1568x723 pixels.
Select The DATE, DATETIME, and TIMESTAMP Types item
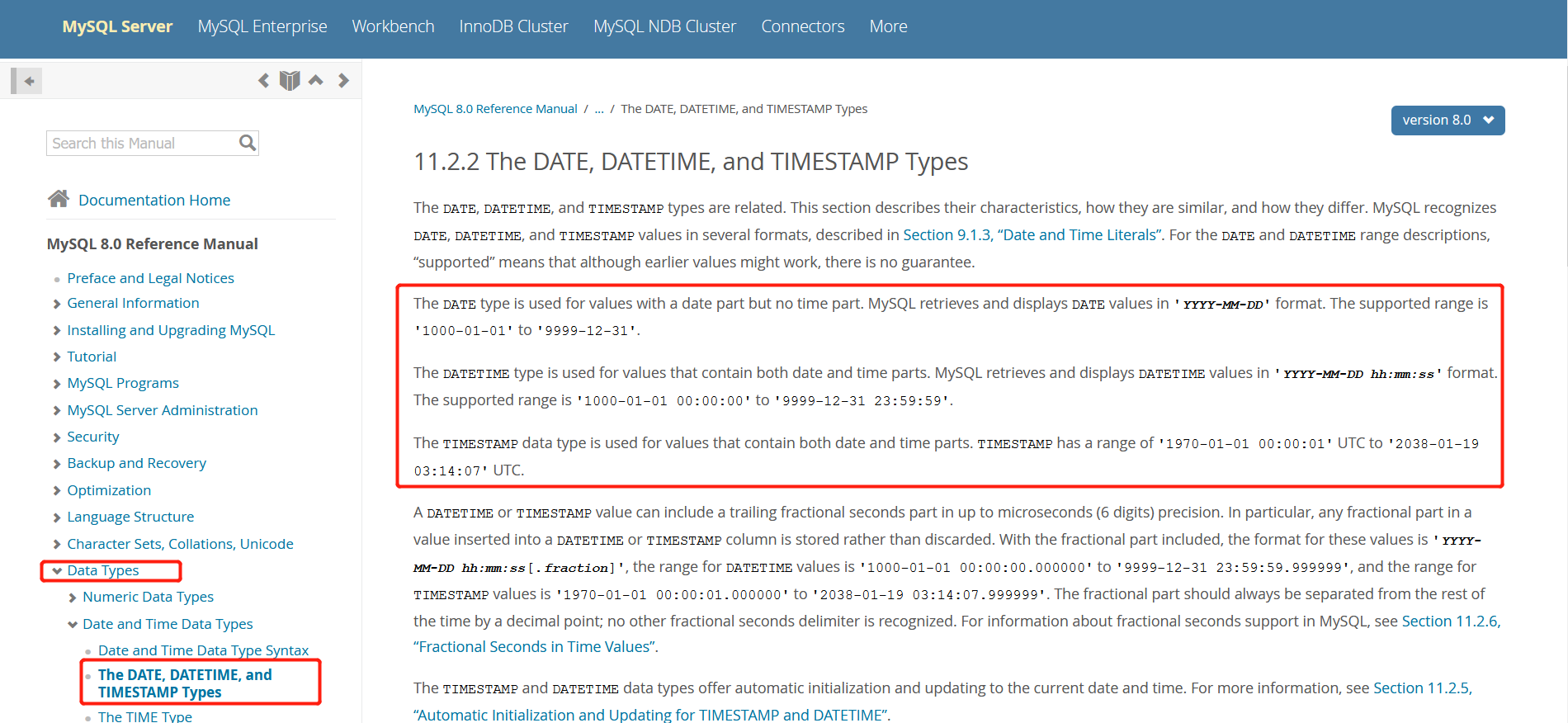[185, 683]
